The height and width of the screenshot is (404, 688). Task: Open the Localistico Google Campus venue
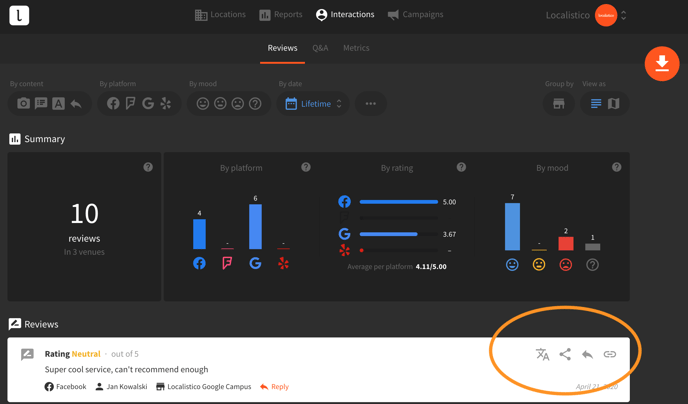204,386
